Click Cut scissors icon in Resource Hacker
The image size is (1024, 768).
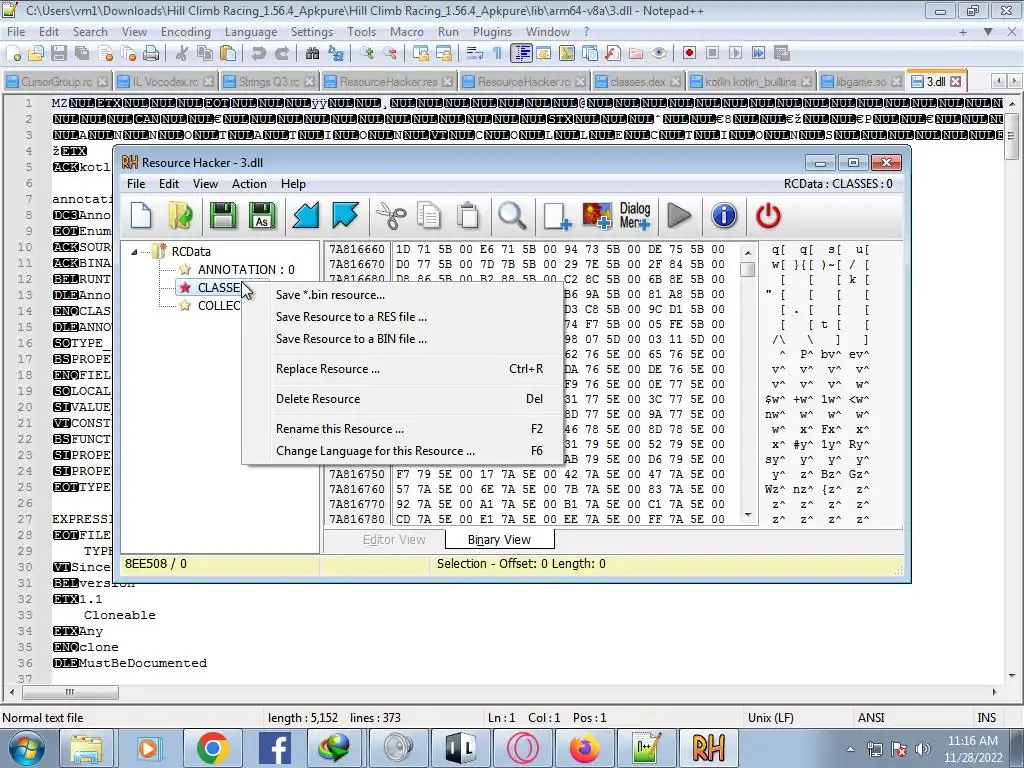click(x=391, y=216)
